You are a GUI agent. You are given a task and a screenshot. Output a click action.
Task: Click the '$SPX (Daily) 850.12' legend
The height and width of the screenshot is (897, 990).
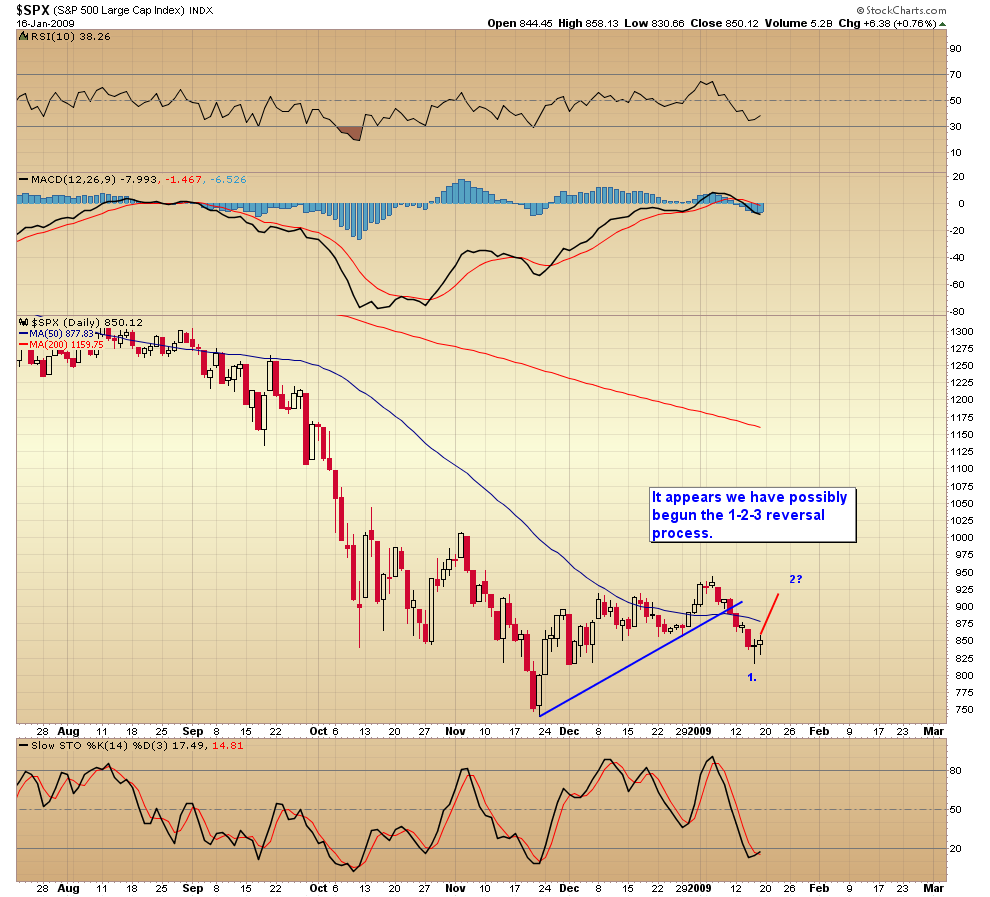[x=87, y=323]
